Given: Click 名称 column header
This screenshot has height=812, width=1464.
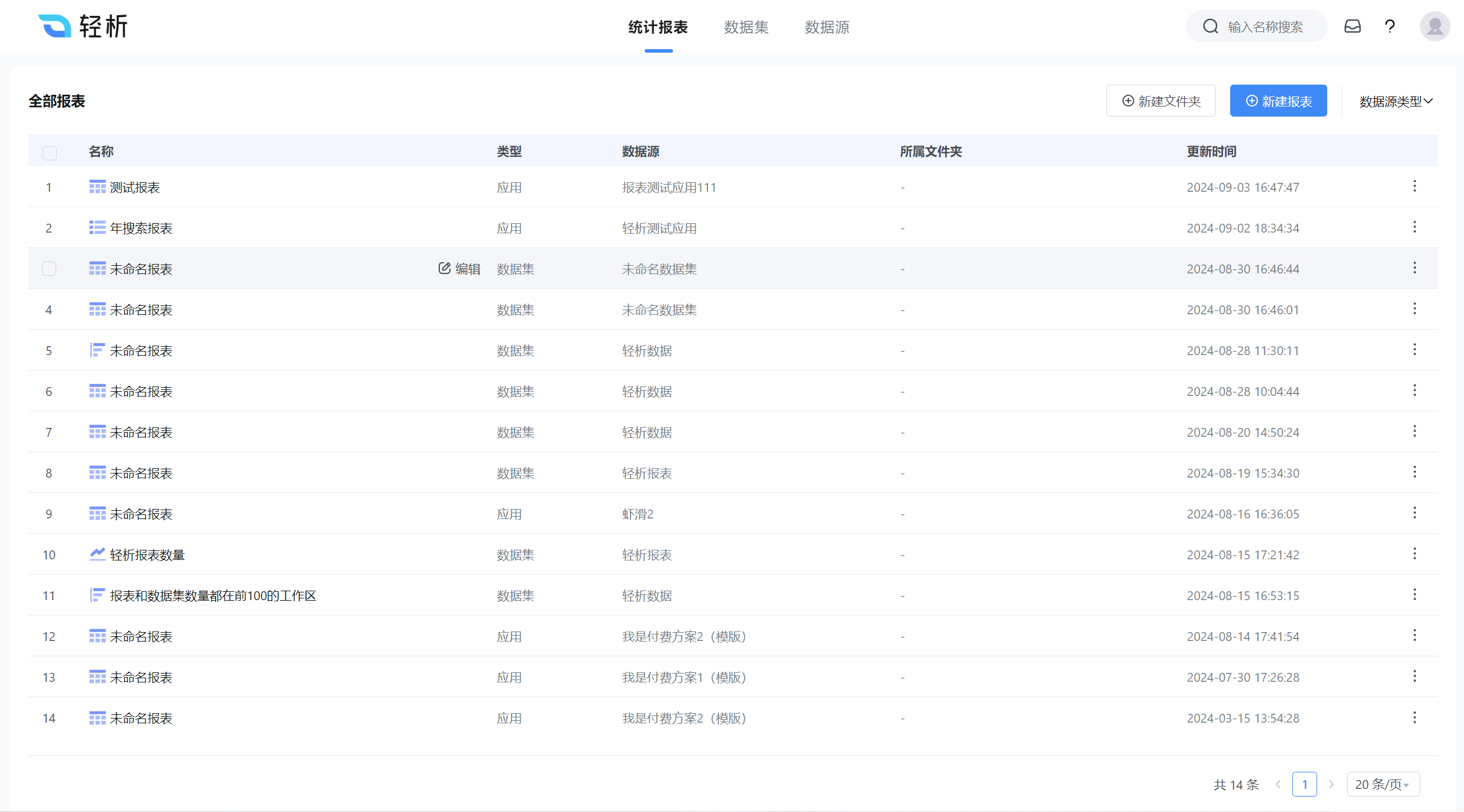Looking at the screenshot, I should click(101, 152).
